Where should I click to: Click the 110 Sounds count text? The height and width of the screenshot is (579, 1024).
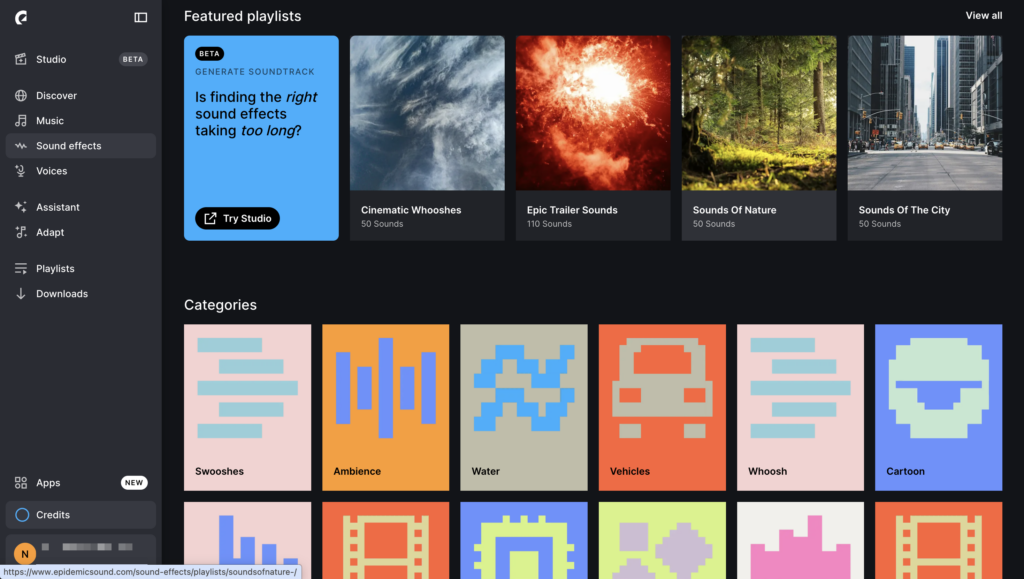click(x=549, y=224)
